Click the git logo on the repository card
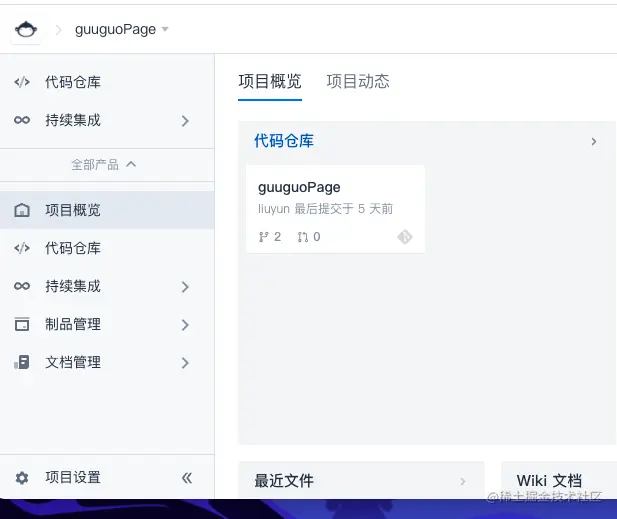This screenshot has height=519, width=617. tap(405, 237)
